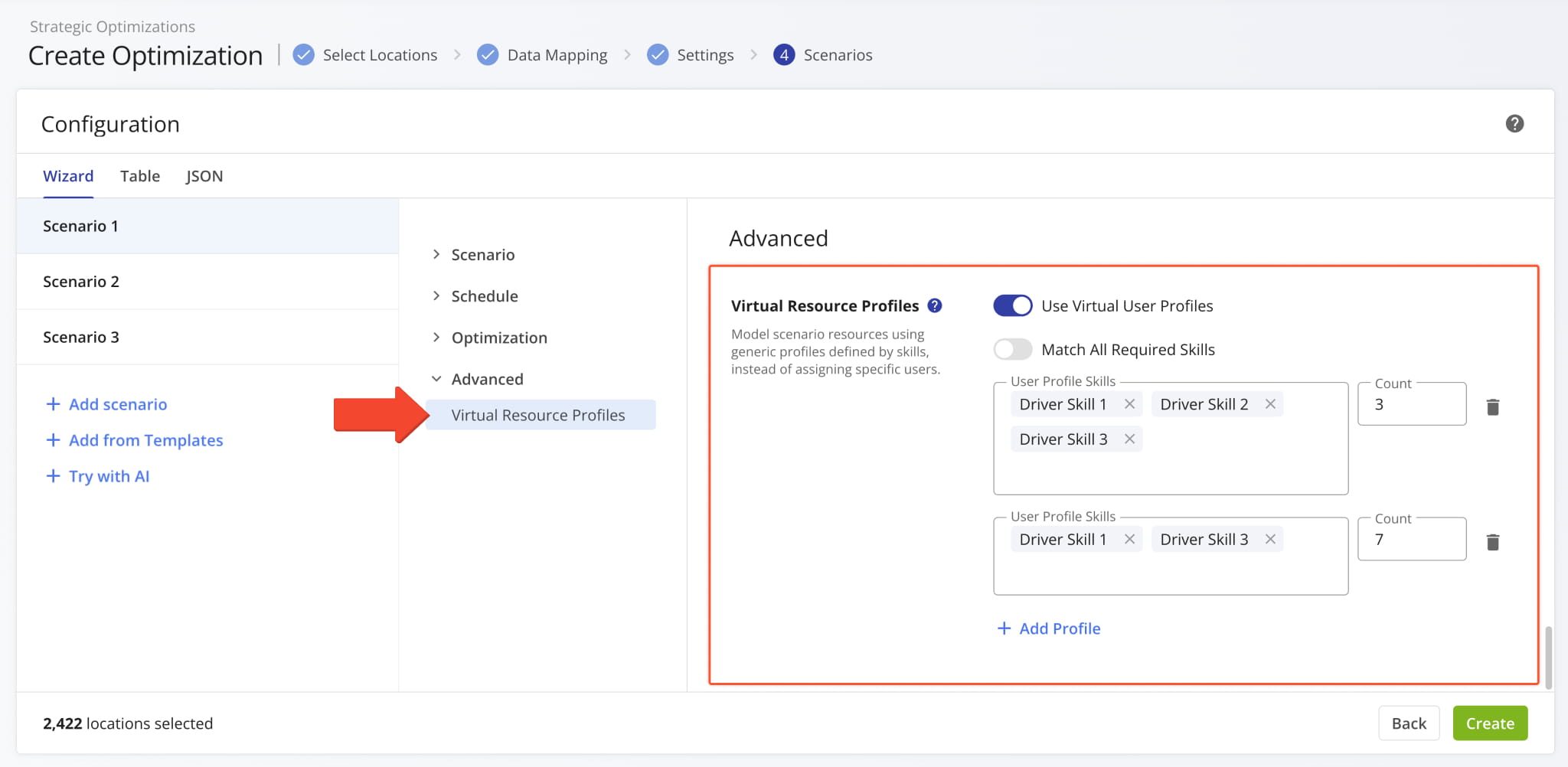
Task: Collapse the Advanced section
Action: click(487, 378)
